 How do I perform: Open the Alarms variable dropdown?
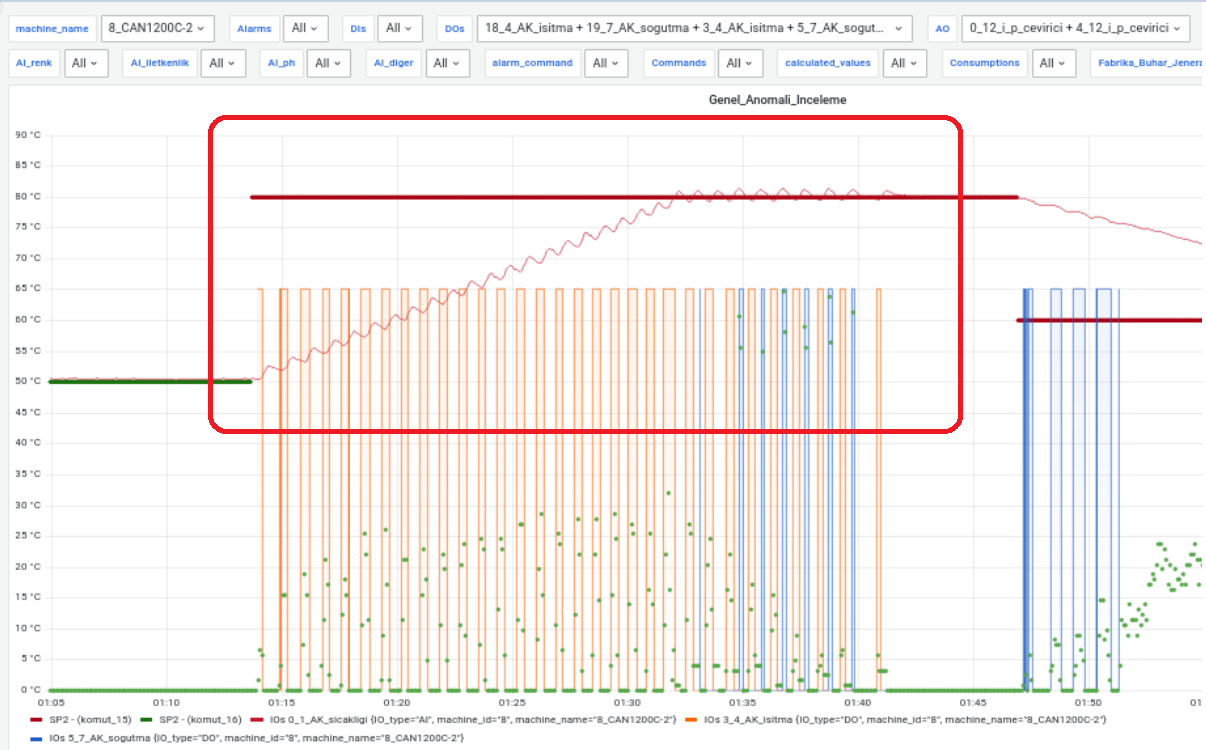(306, 29)
